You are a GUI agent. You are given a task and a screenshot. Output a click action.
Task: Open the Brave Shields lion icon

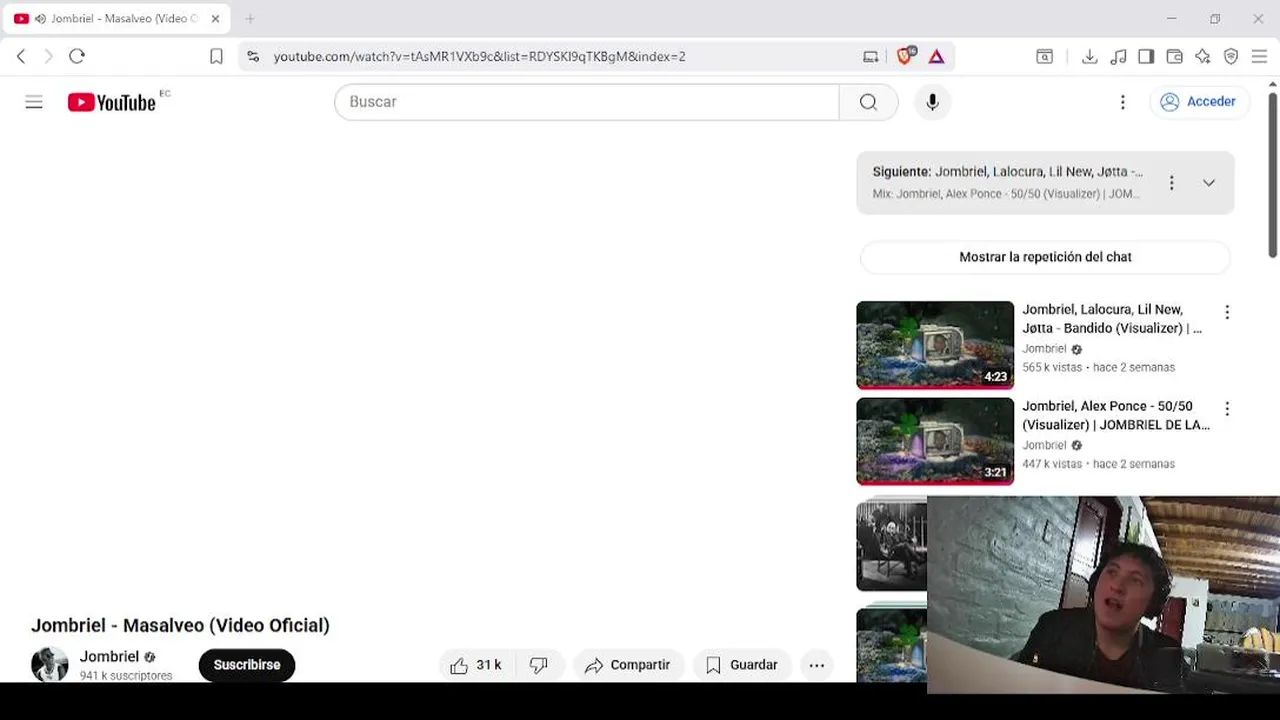906,56
